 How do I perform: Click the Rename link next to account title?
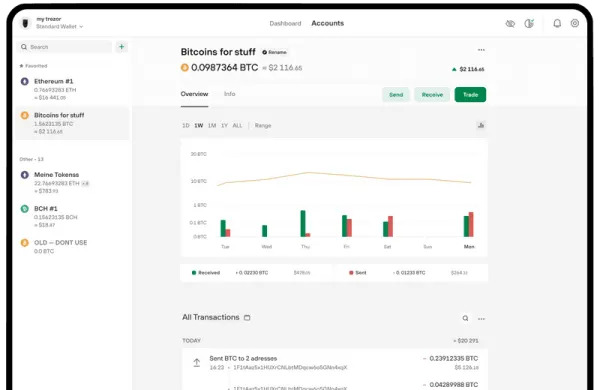[274, 52]
